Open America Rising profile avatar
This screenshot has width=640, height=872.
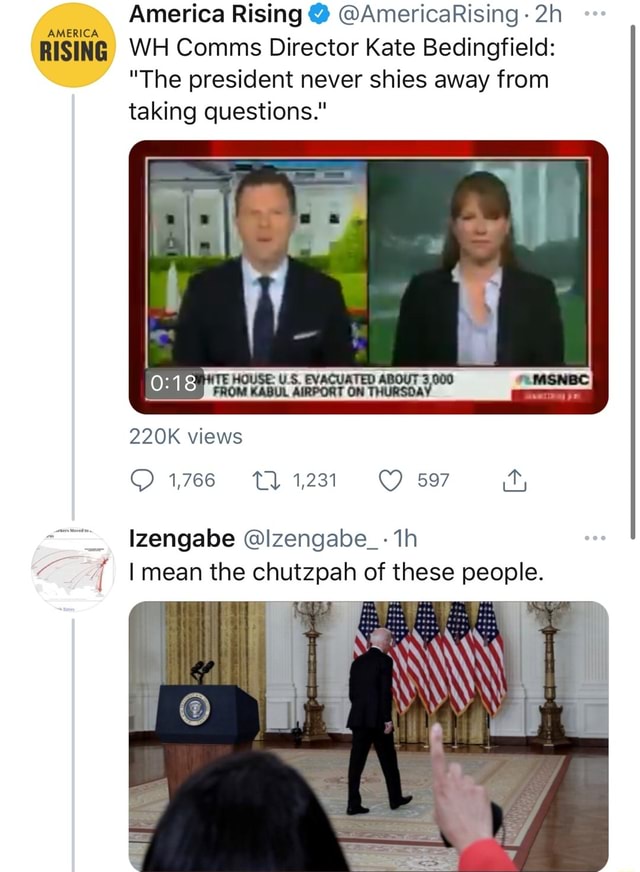tap(73, 45)
